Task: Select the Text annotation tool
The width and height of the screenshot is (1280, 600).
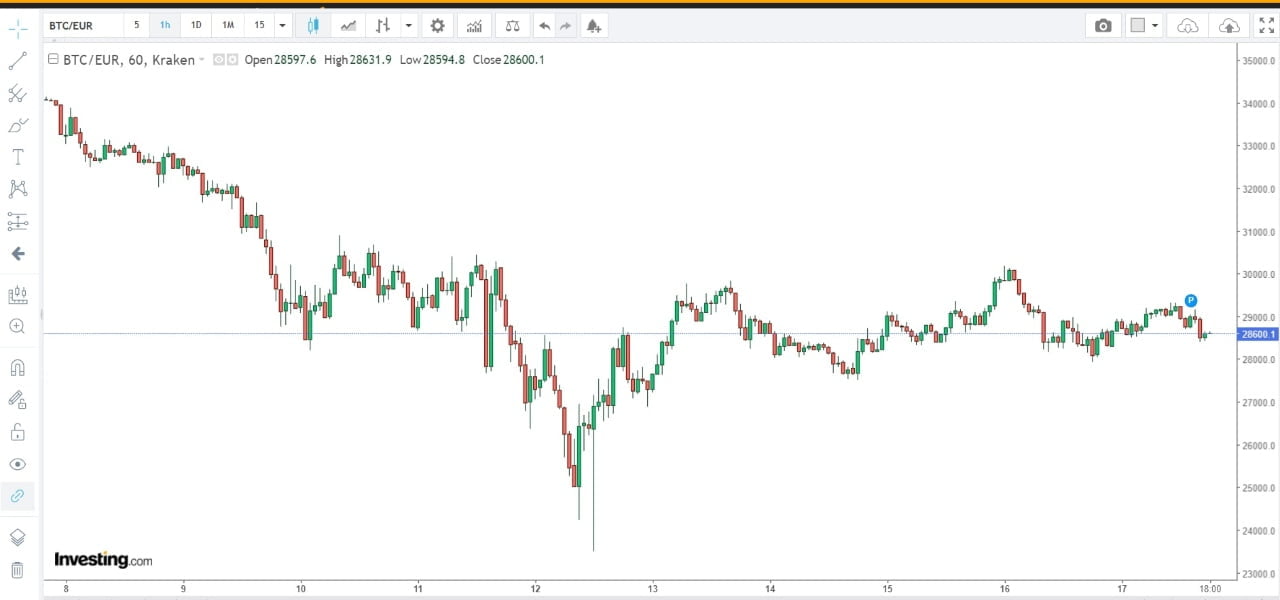Action: click(x=17, y=157)
